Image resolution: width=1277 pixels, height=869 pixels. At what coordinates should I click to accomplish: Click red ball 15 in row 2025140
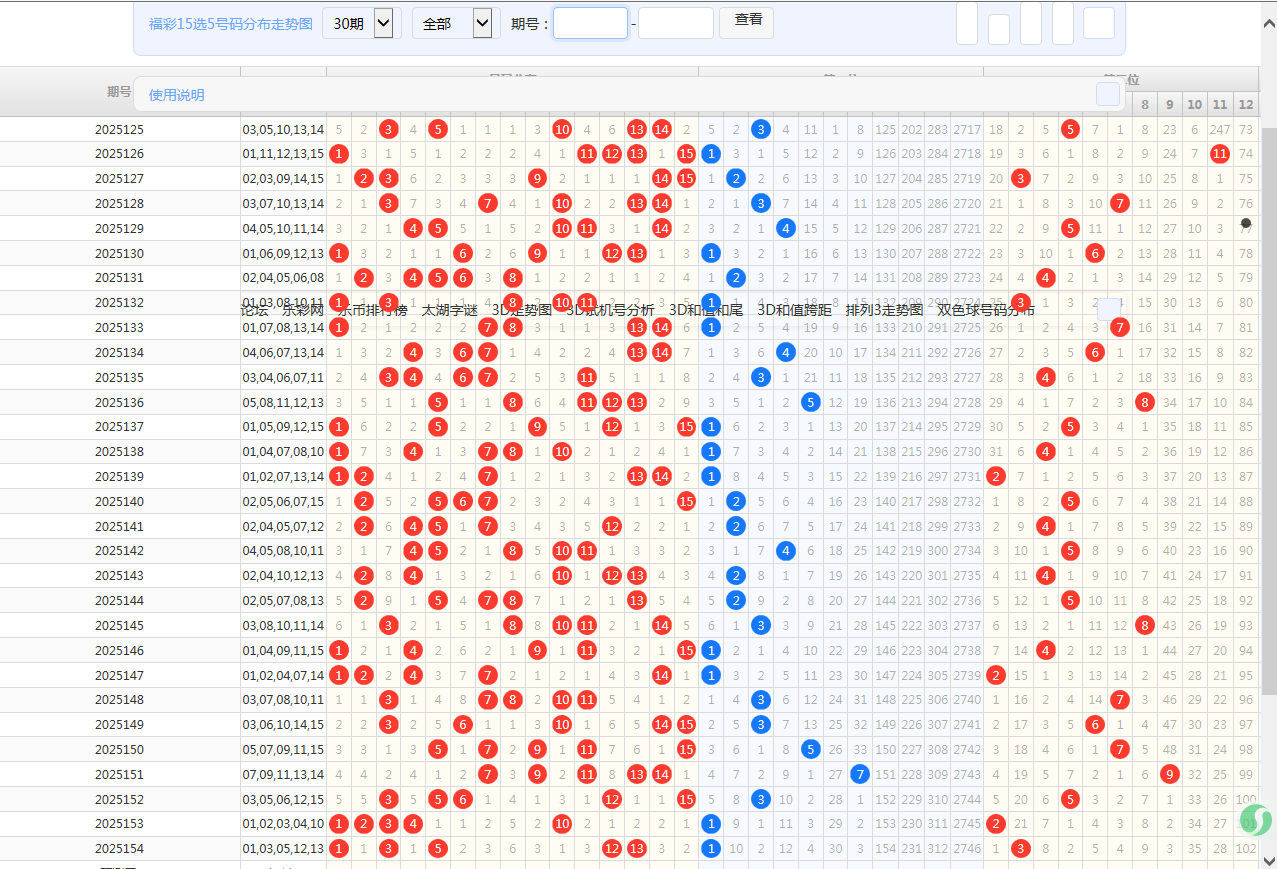[686, 501]
